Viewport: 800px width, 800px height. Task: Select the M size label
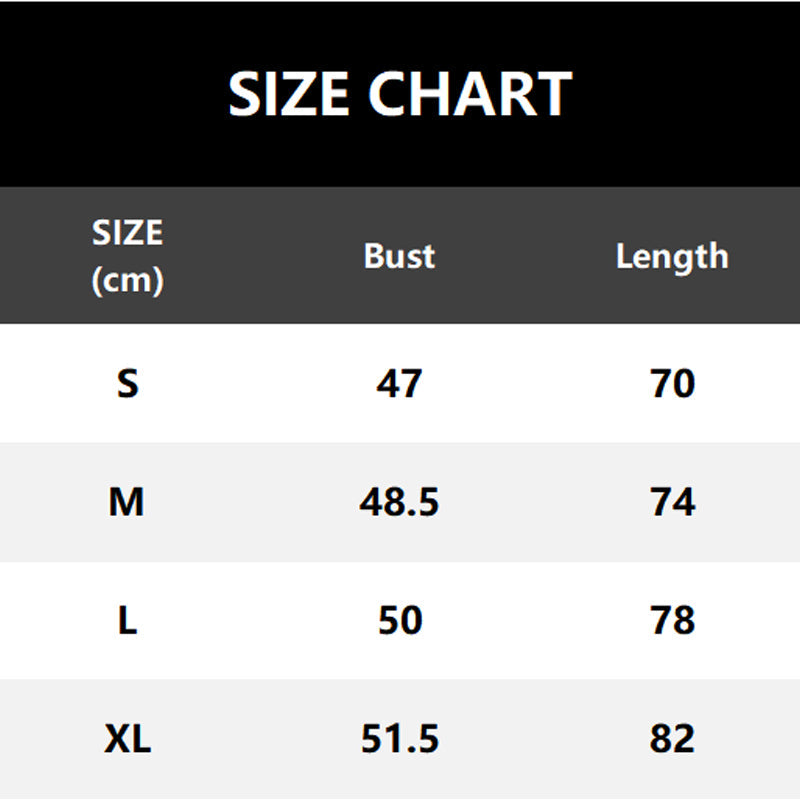127,502
